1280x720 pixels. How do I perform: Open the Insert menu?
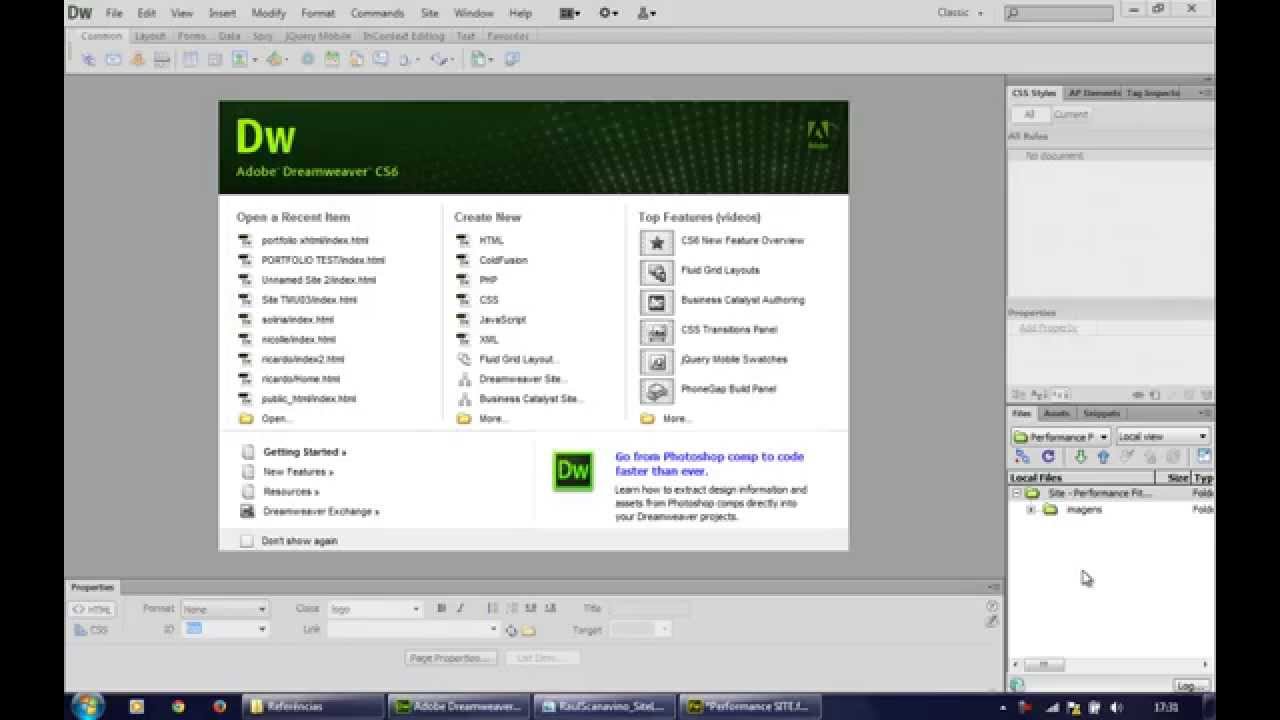point(222,13)
